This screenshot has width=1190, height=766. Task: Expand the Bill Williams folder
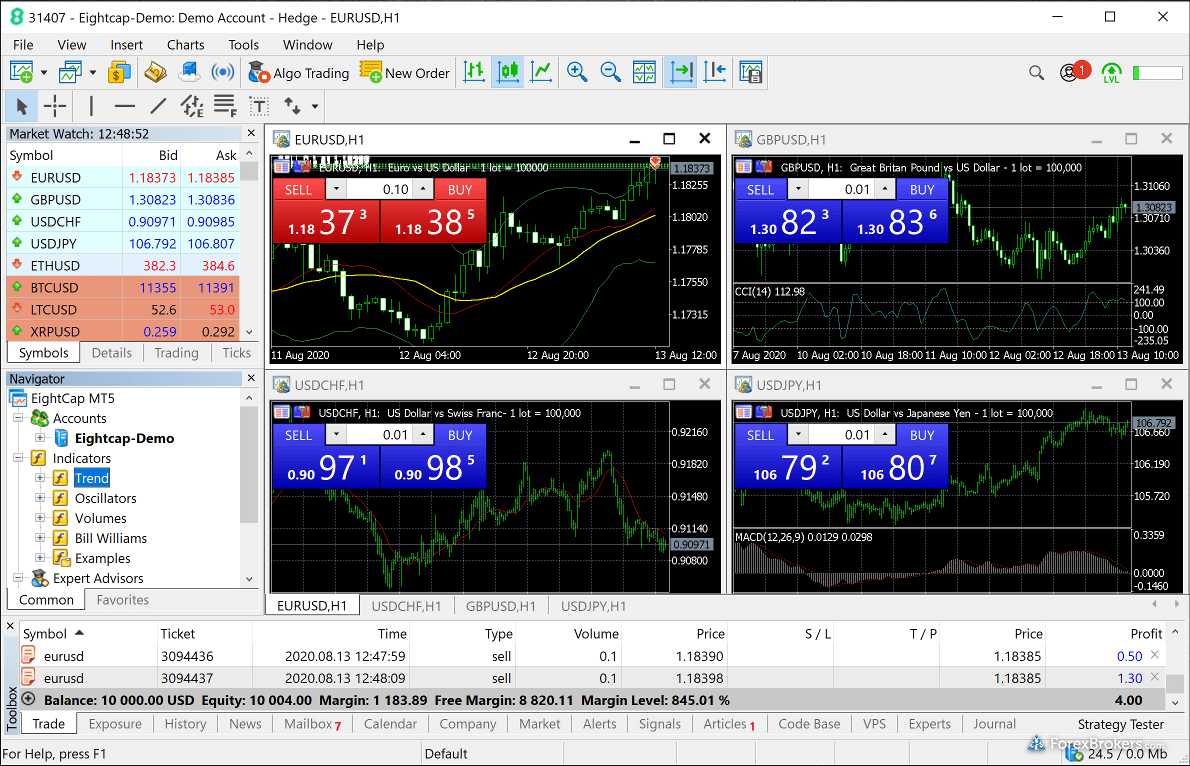click(40, 537)
